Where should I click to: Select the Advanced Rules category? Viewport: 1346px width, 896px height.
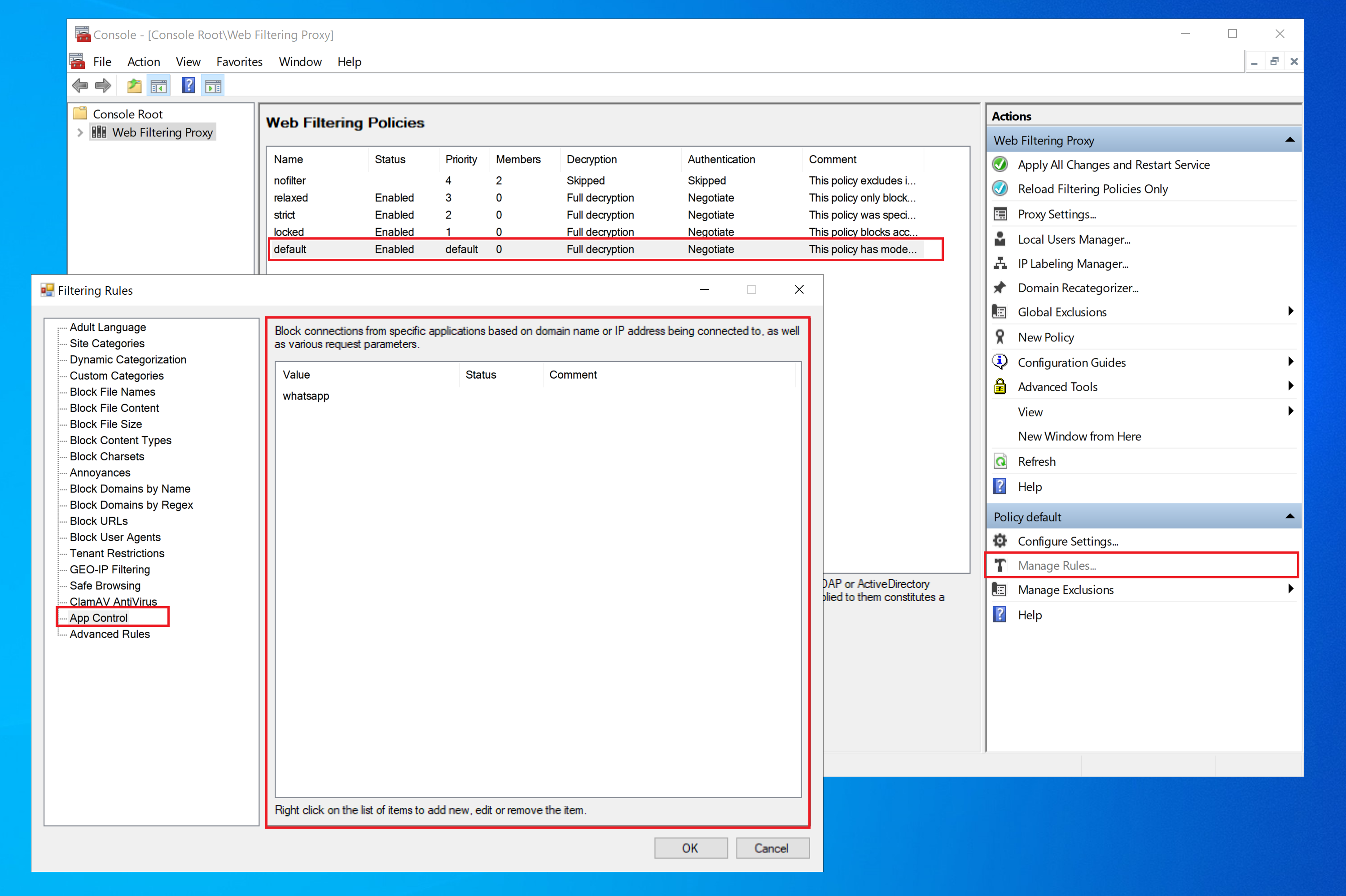(110, 634)
